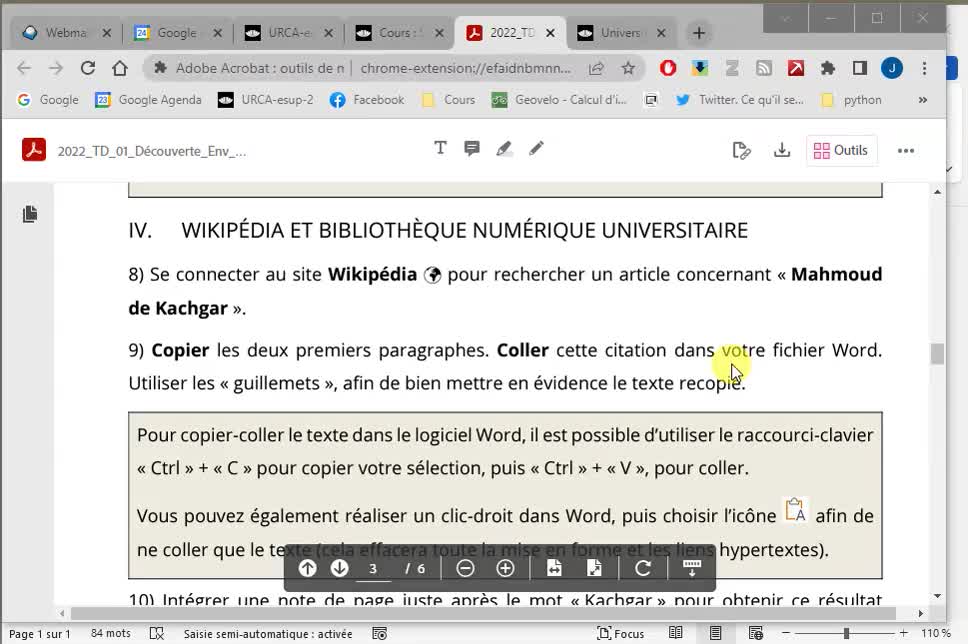Select the pencil draw tool

pyautogui.click(x=536, y=149)
